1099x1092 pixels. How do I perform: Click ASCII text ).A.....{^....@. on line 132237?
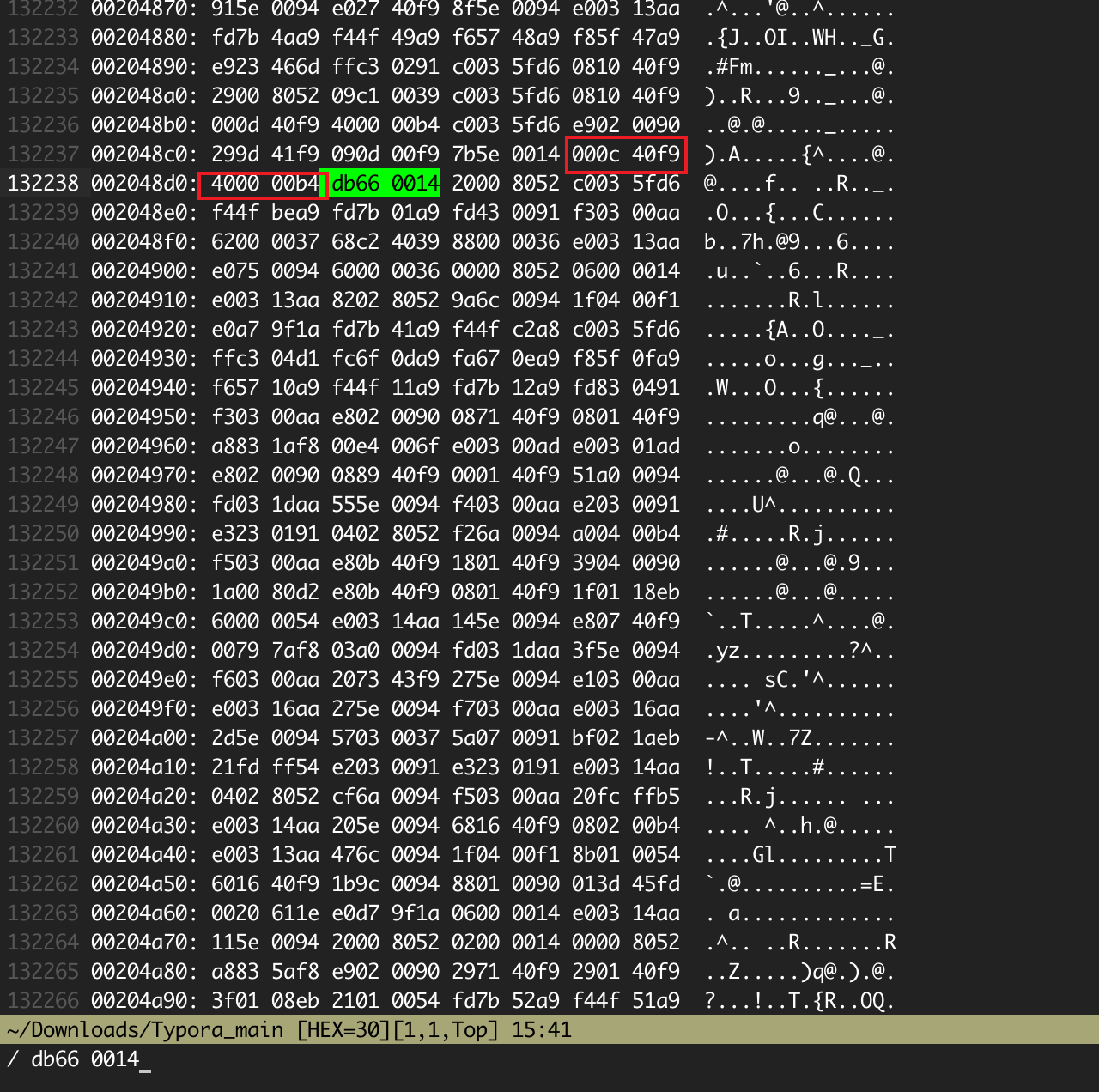tap(799, 155)
